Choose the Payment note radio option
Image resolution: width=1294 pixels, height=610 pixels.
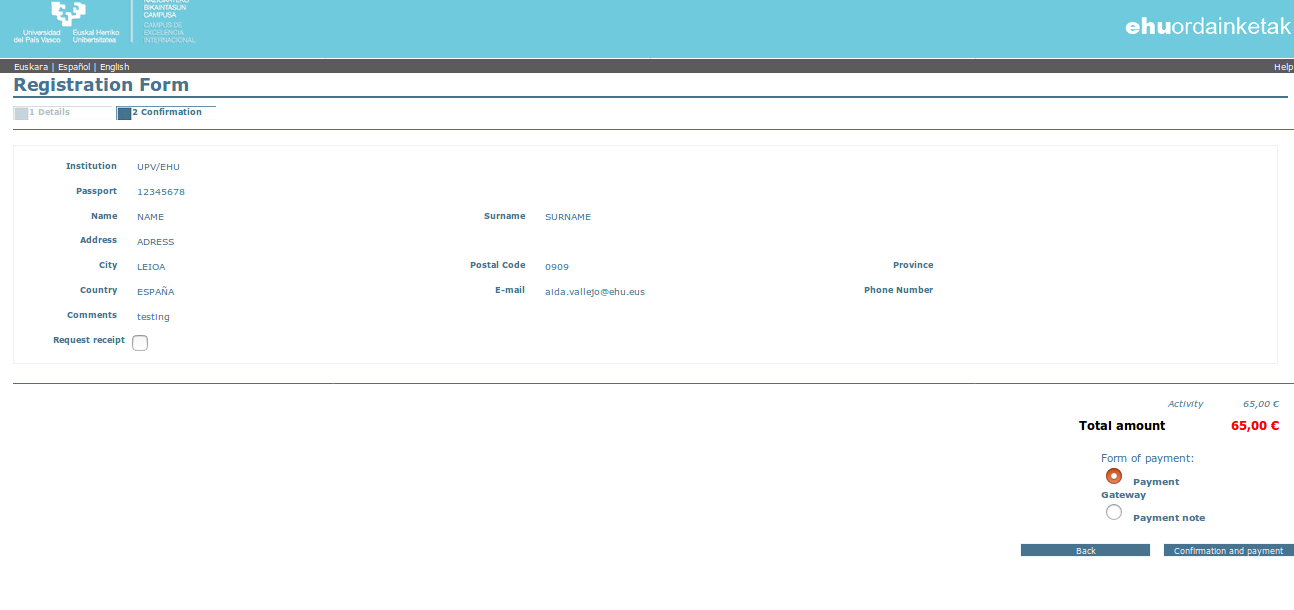pos(1114,512)
